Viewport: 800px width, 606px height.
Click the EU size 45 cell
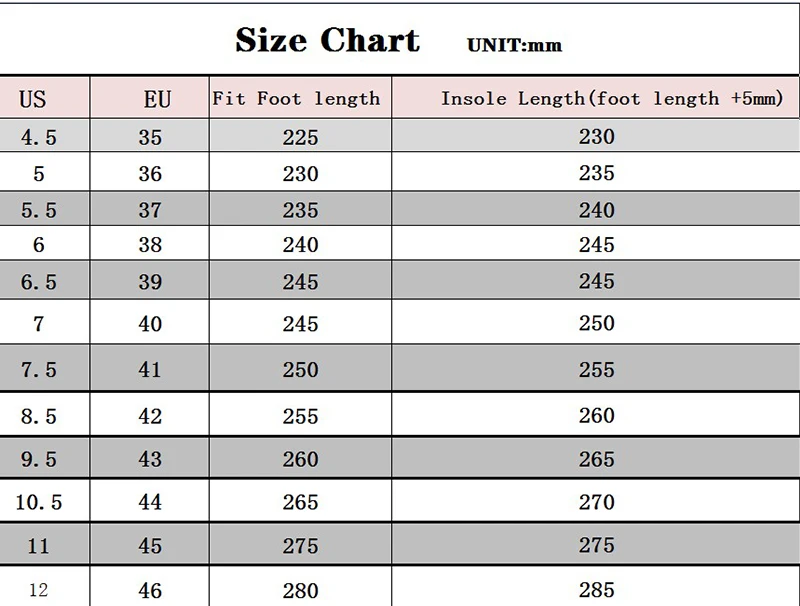click(x=150, y=546)
